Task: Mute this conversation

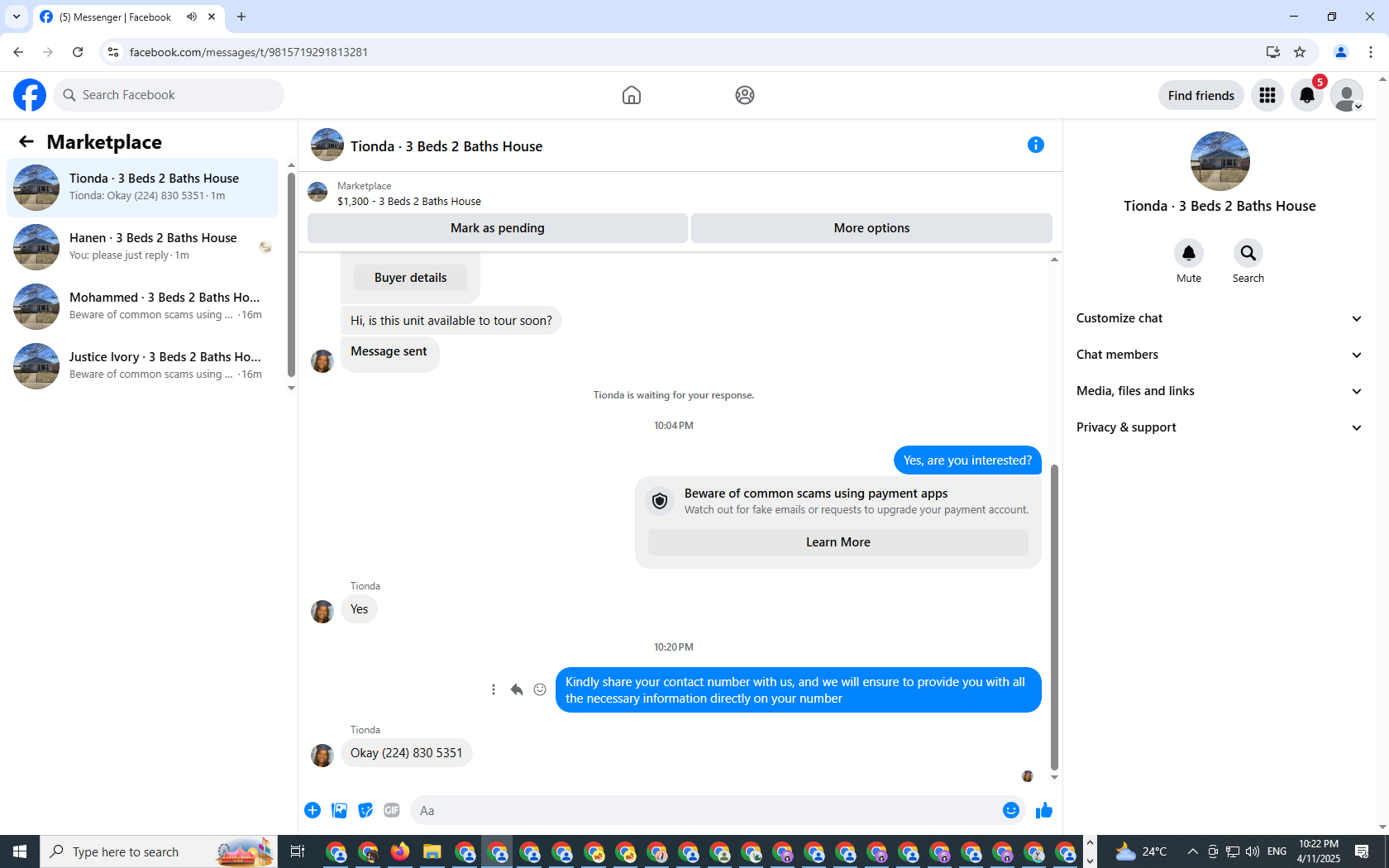Action: click(x=1189, y=253)
